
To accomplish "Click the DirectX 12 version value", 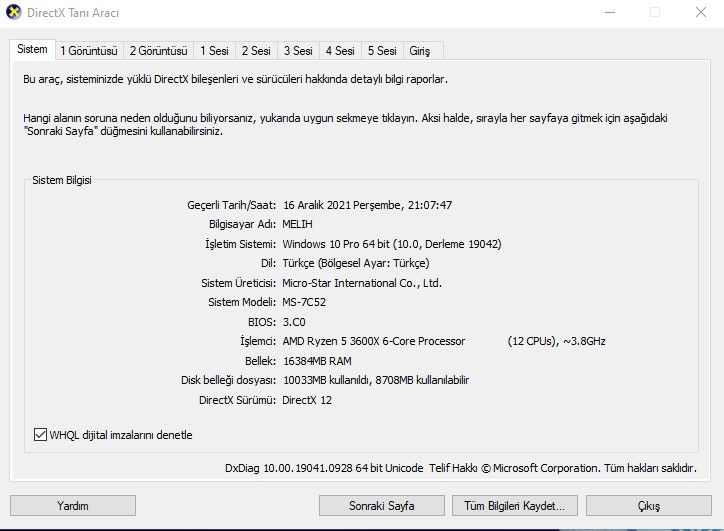I will (x=307, y=400).
